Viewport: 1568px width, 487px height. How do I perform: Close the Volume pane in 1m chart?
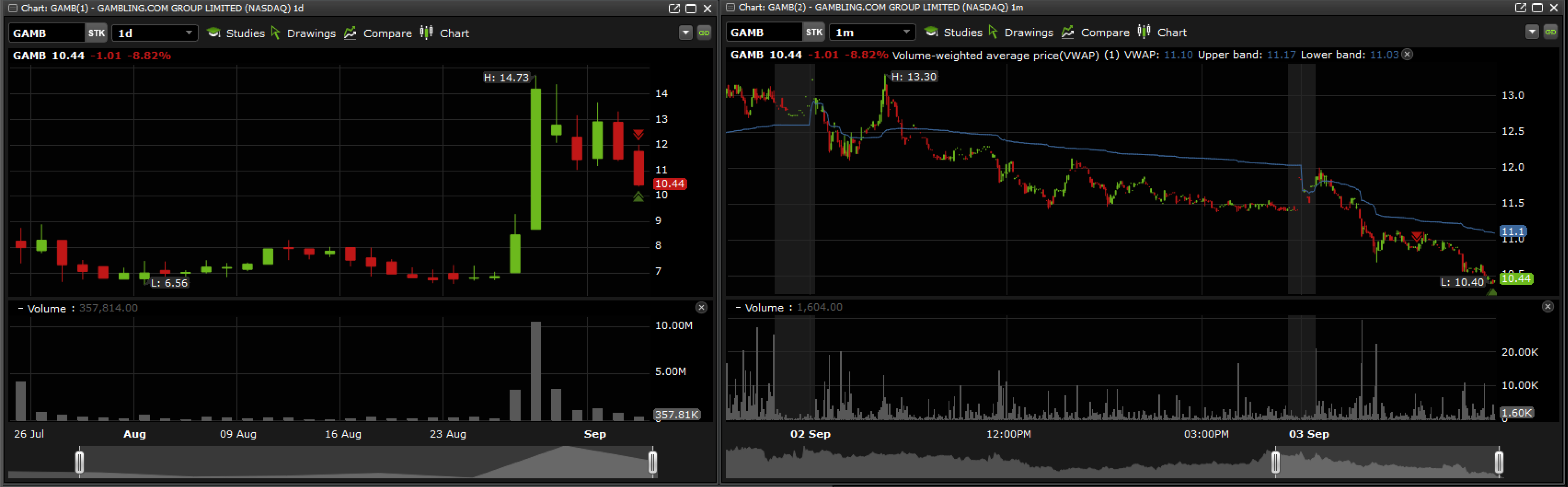[x=1547, y=307]
